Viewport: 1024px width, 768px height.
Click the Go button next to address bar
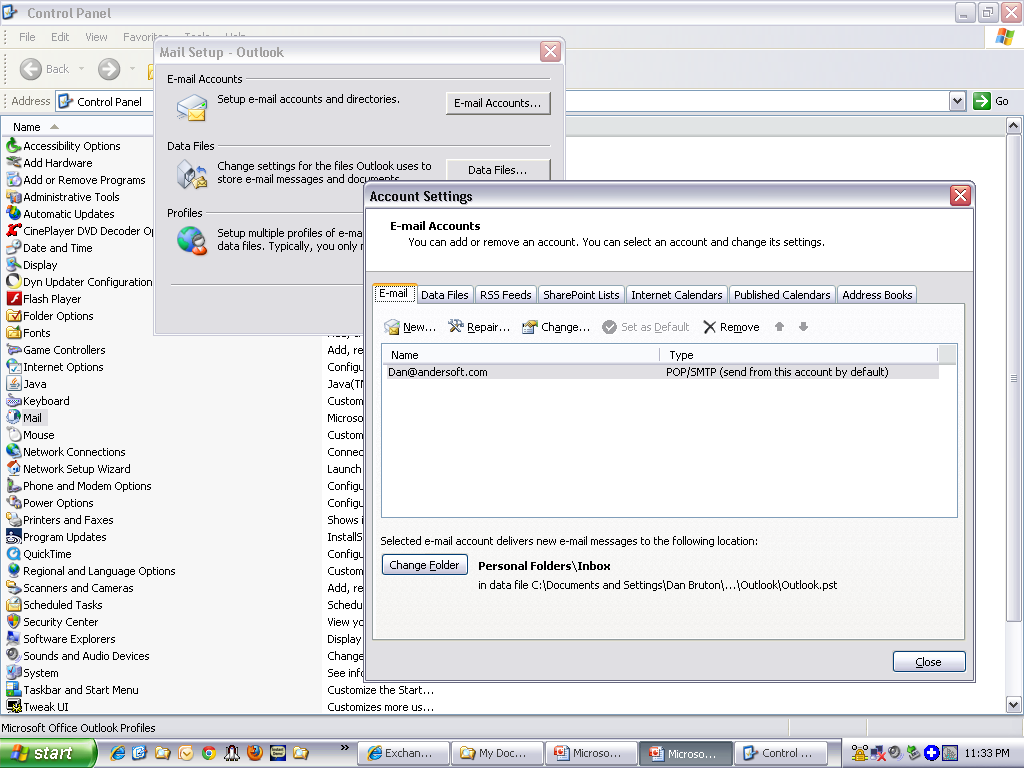click(991, 101)
